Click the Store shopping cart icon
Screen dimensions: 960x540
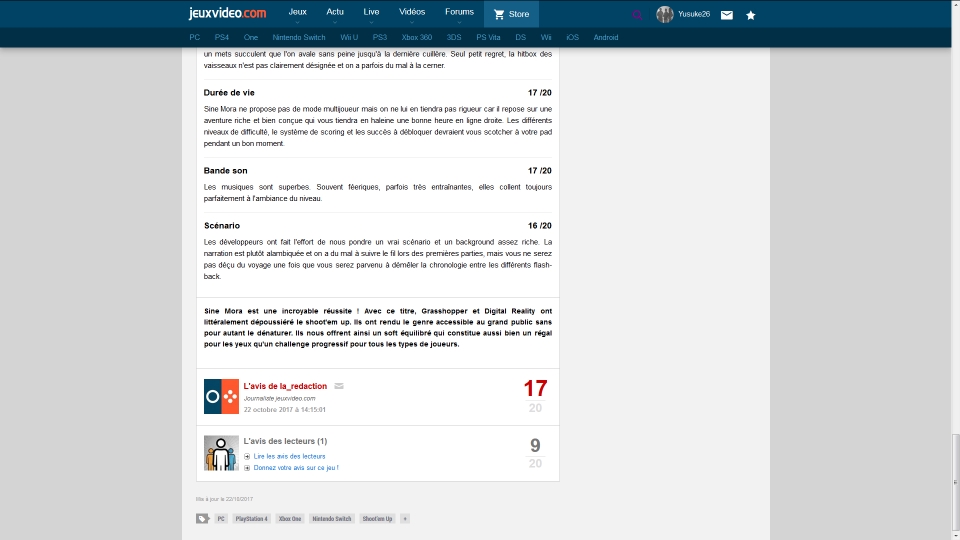point(499,14)
